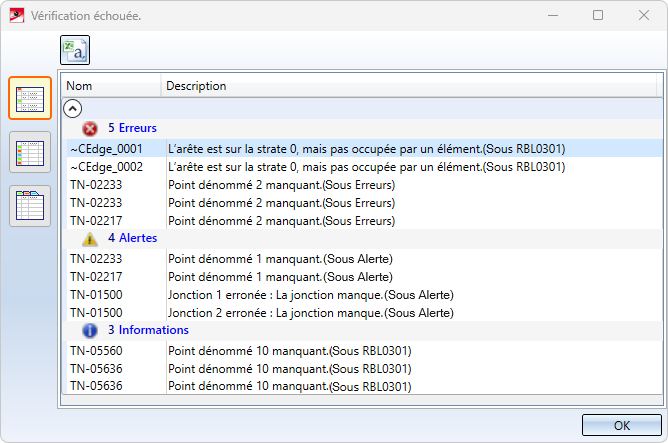Screen dimensions: 668x443
Task: Collapse all groups with the round chevron
Action: [x=73, y=108]
